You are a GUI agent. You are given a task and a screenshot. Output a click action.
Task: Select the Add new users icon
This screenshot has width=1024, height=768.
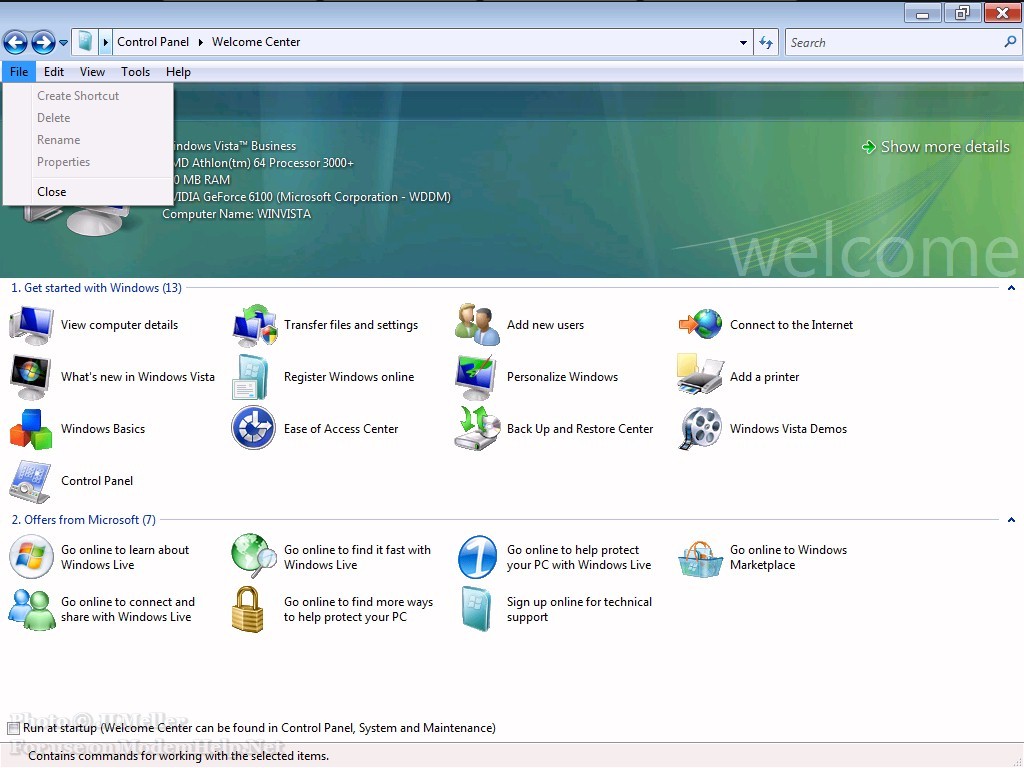coord(477,325)
